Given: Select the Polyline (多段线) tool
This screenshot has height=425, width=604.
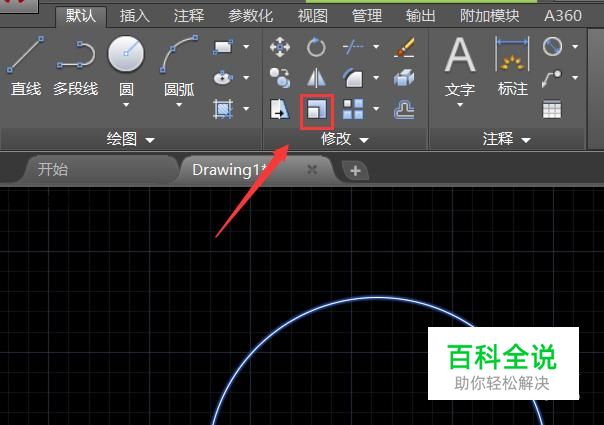Looking at the screenshot, I should tap(76, 66).
